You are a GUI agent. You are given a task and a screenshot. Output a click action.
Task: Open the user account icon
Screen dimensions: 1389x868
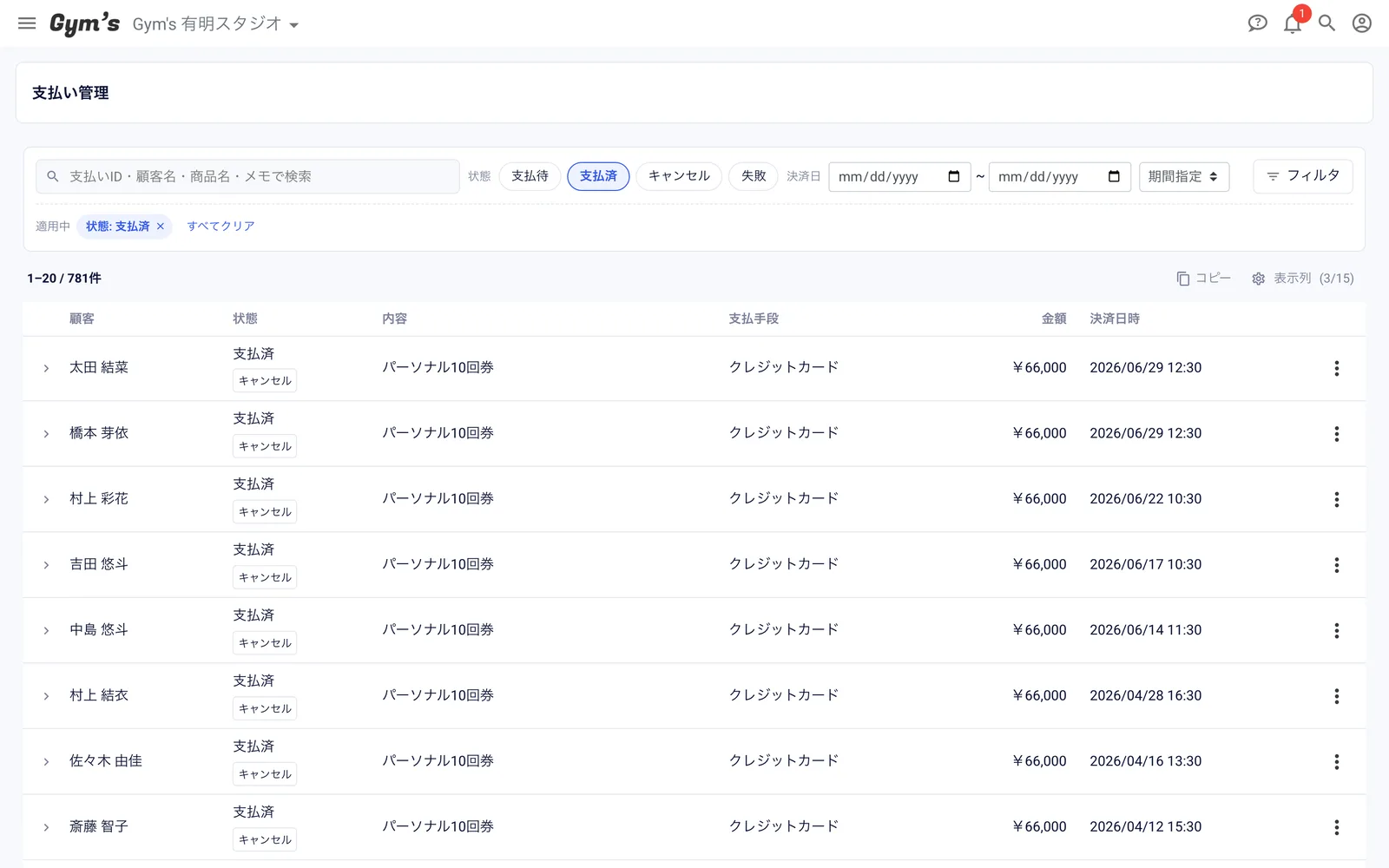click(x=1361, y=23)
